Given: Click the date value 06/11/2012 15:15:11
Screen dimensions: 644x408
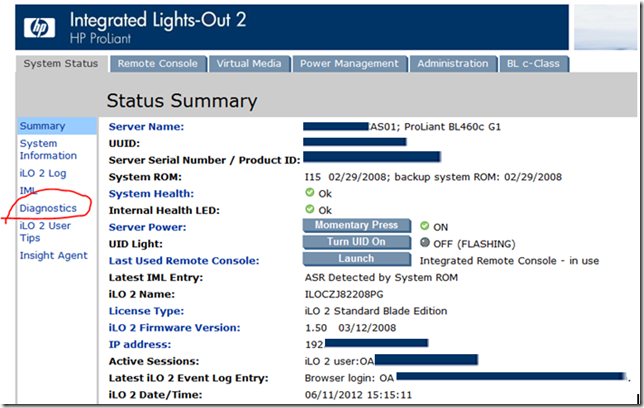Looking at the screenshot, I should coord(358,395).
